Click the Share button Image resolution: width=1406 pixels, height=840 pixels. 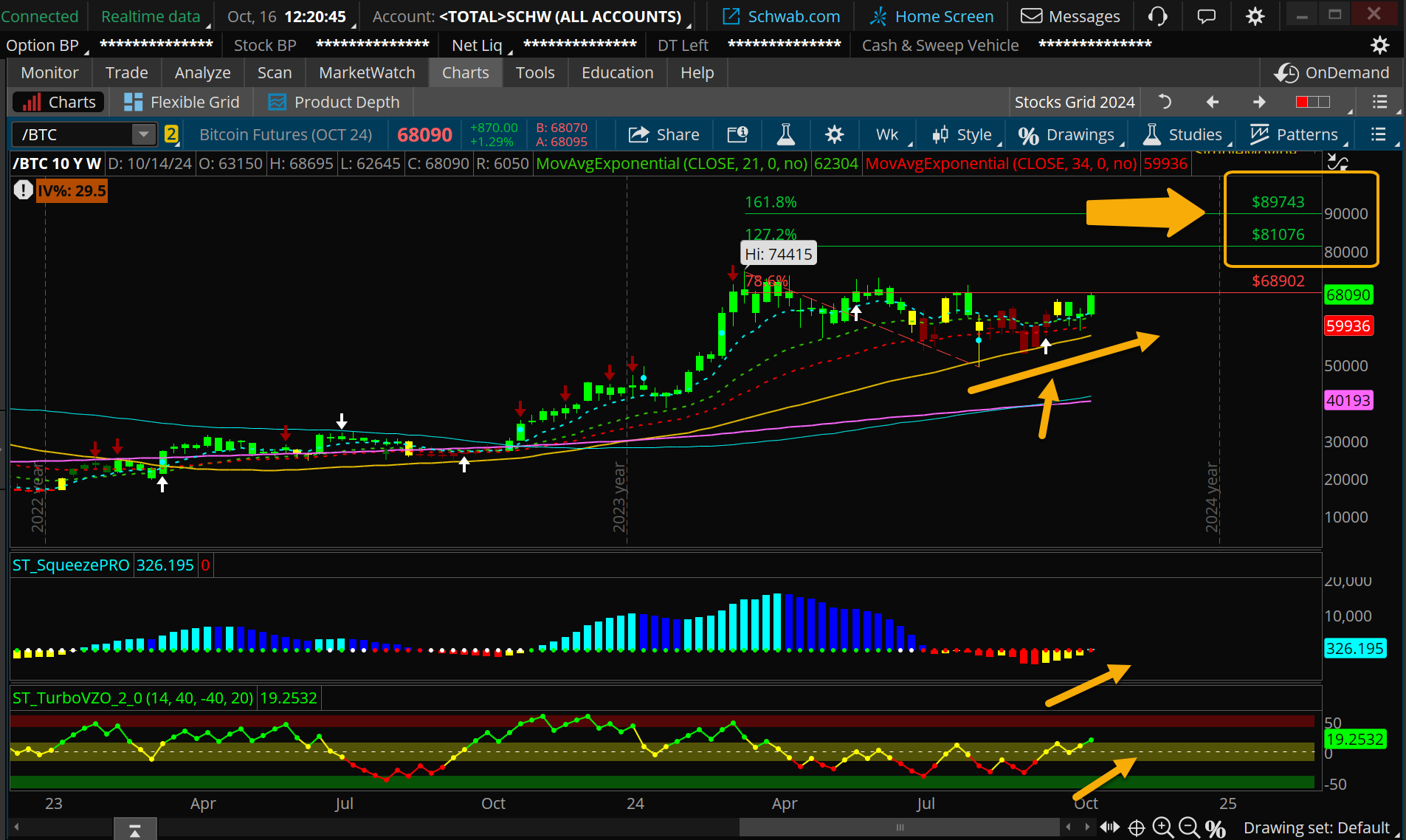coord(664,134)
